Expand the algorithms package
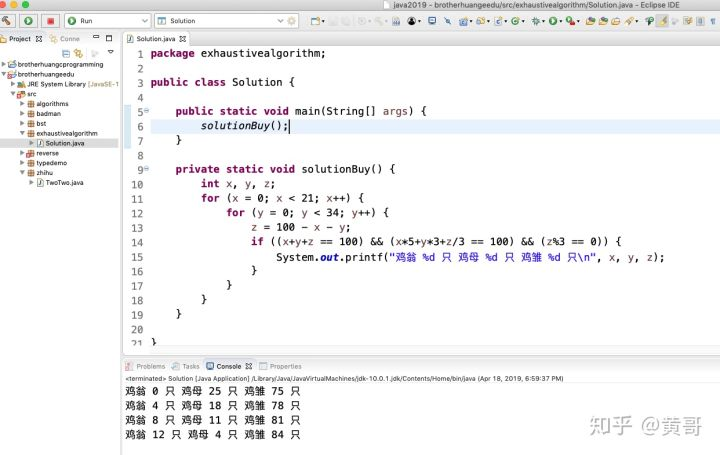The image size is (720, 455). point(22,104)
